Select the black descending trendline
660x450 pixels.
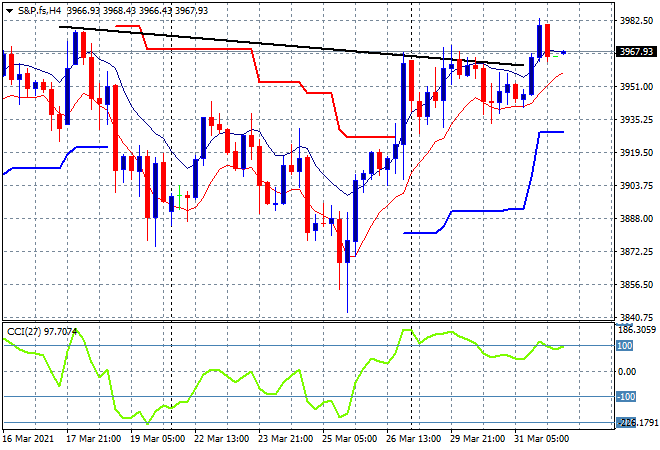click(x=291, y=46)
